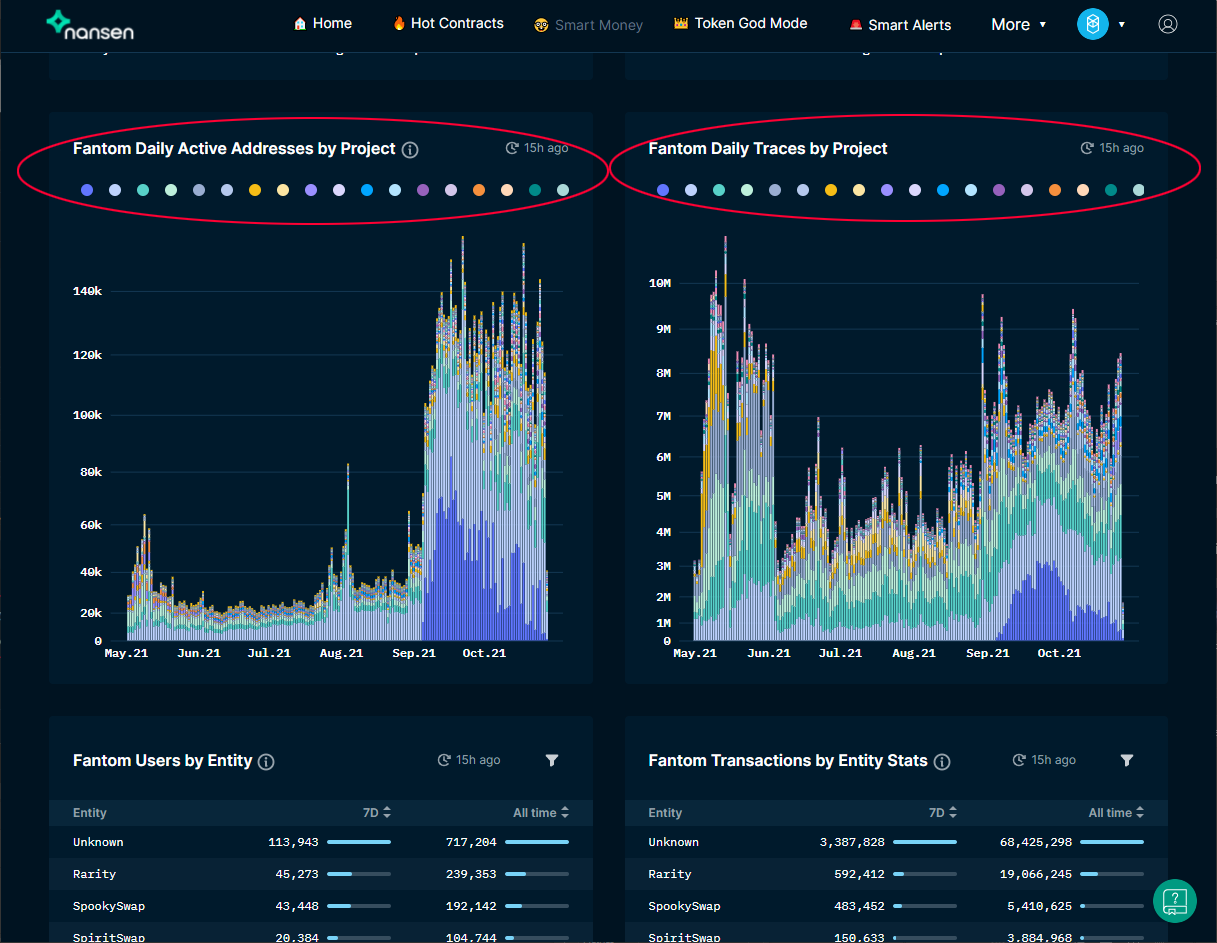Click the info icon beside Fantom Transactions by Entity Stats

(x=941, y=760)
